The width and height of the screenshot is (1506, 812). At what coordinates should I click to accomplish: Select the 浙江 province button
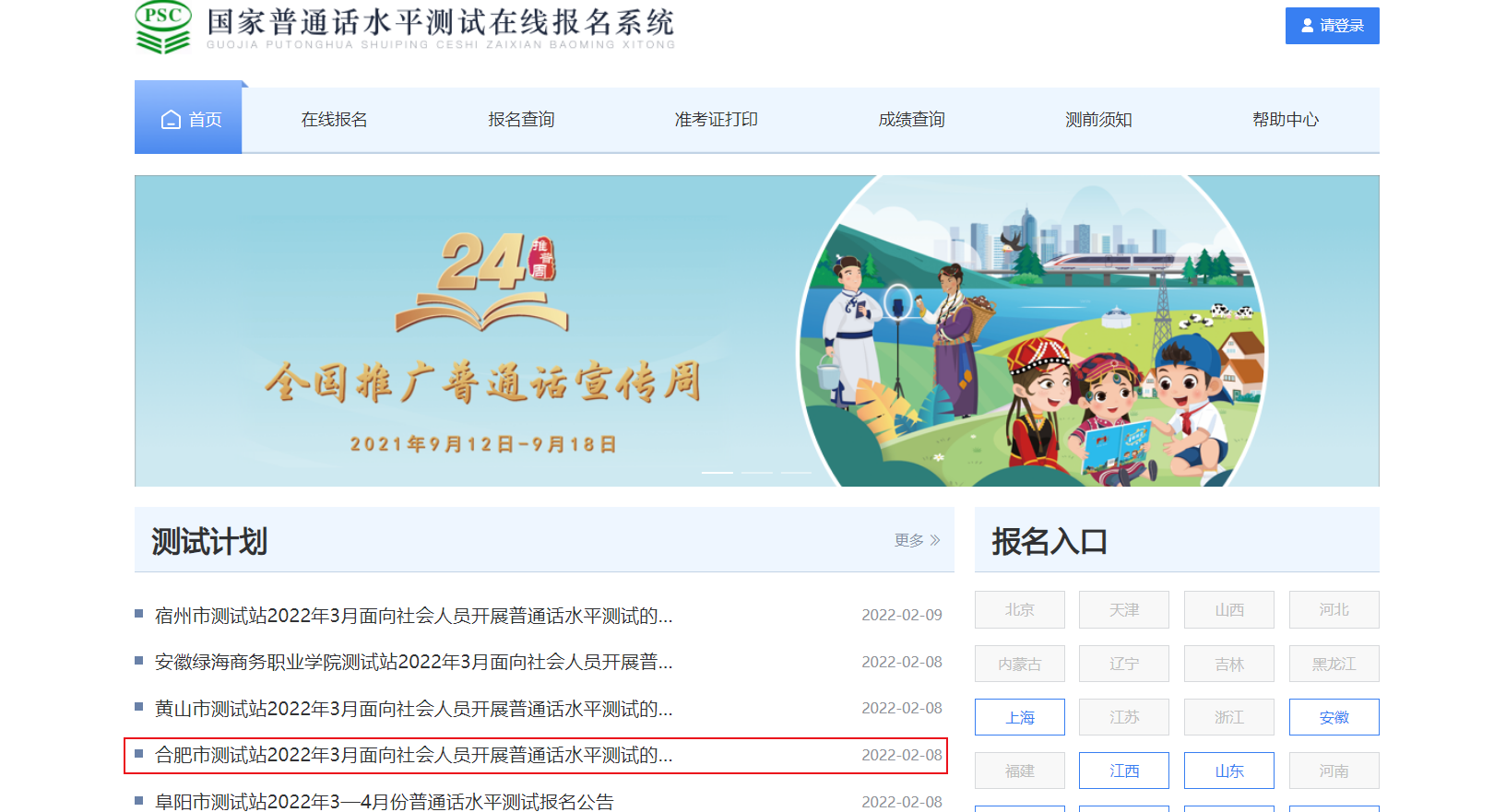pos(1229,717)
